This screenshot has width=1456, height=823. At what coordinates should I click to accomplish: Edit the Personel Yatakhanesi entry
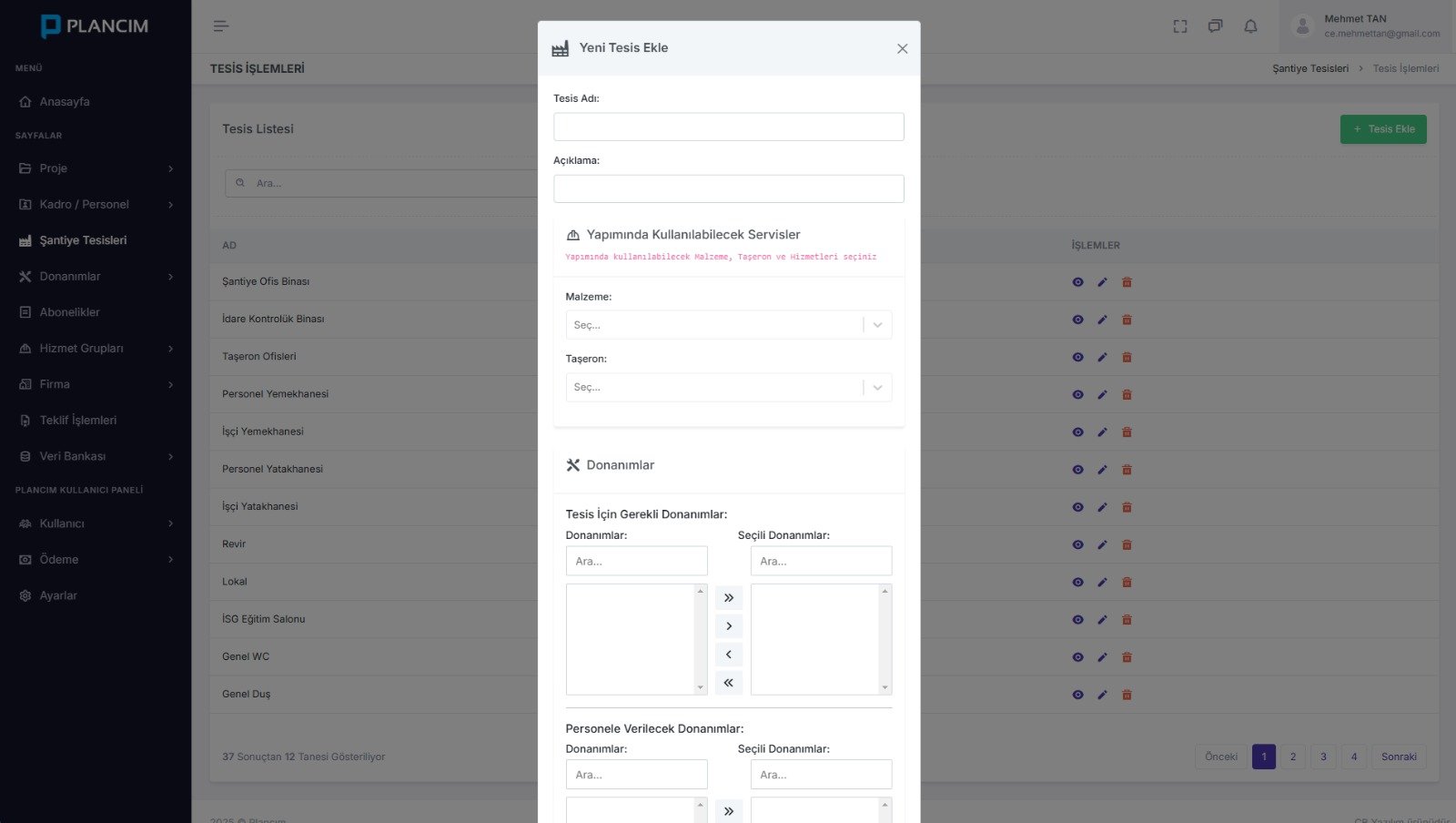1102,470
